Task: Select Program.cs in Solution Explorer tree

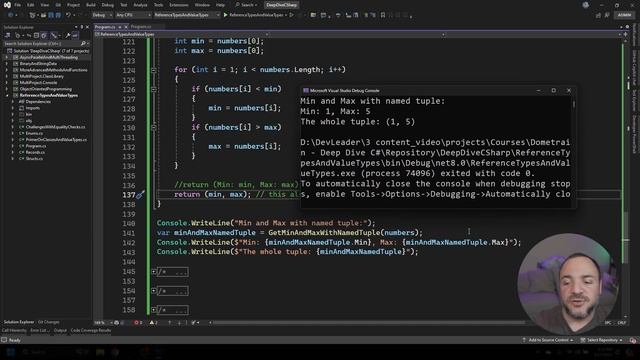Action: (36, 146)
